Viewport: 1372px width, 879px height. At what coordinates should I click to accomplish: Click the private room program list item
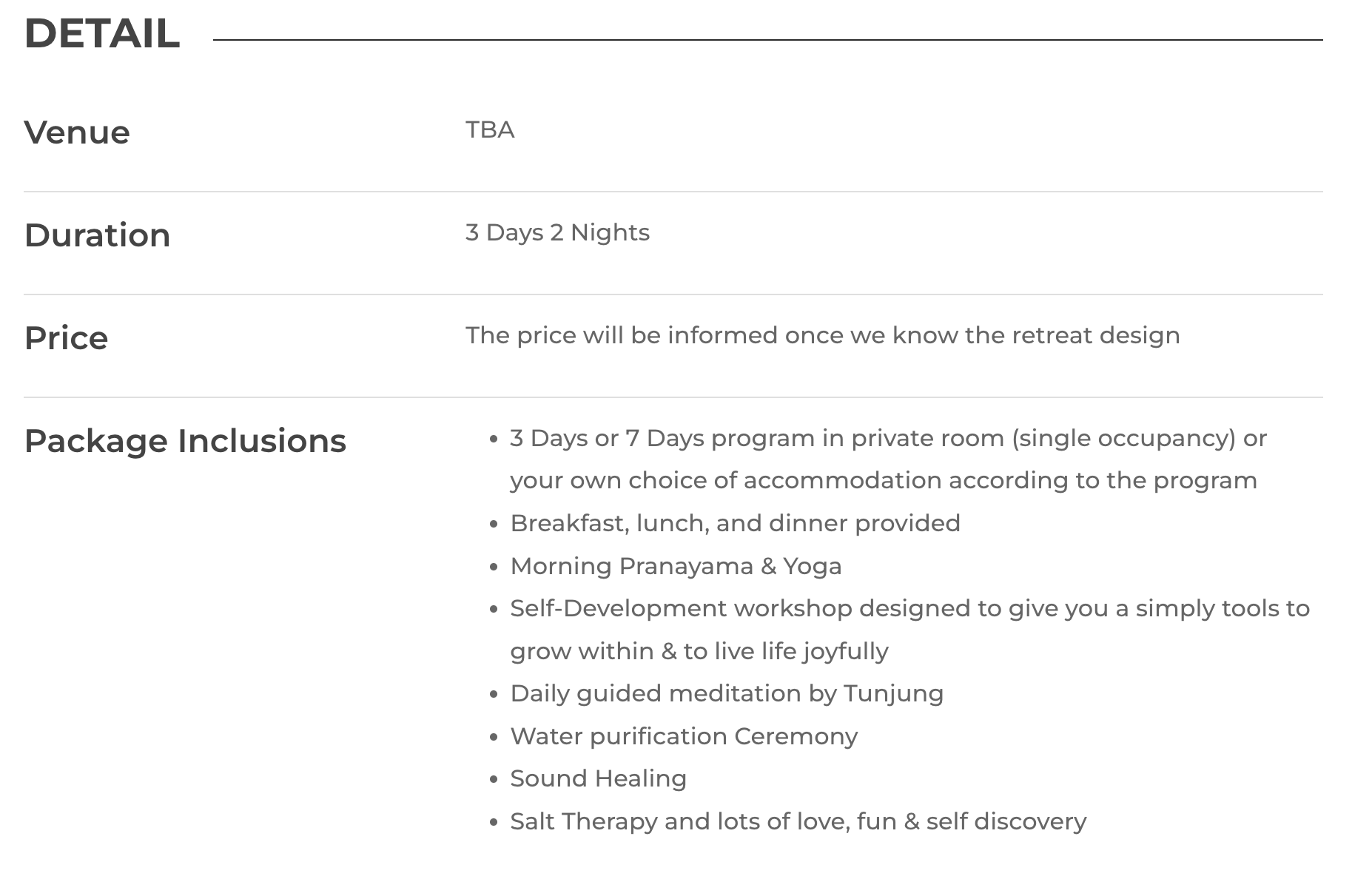coord(887,459)
